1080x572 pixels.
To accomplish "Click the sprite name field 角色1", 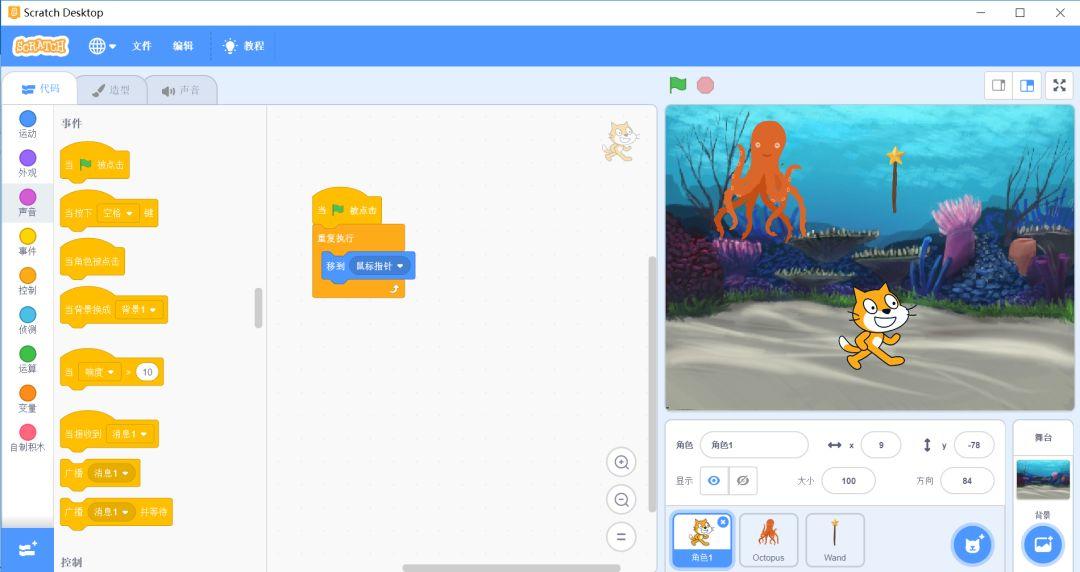I will [x=754, y=445].
